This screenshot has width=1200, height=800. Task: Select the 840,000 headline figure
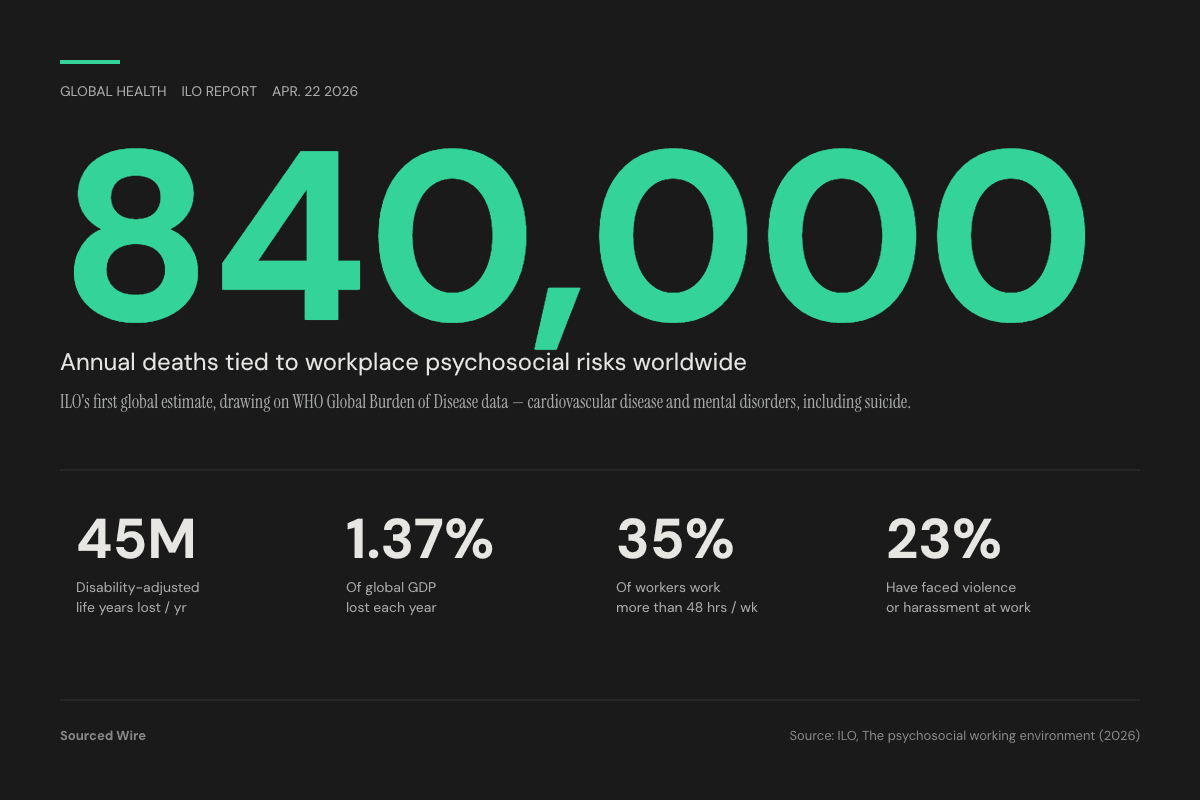tap(578, 235)
